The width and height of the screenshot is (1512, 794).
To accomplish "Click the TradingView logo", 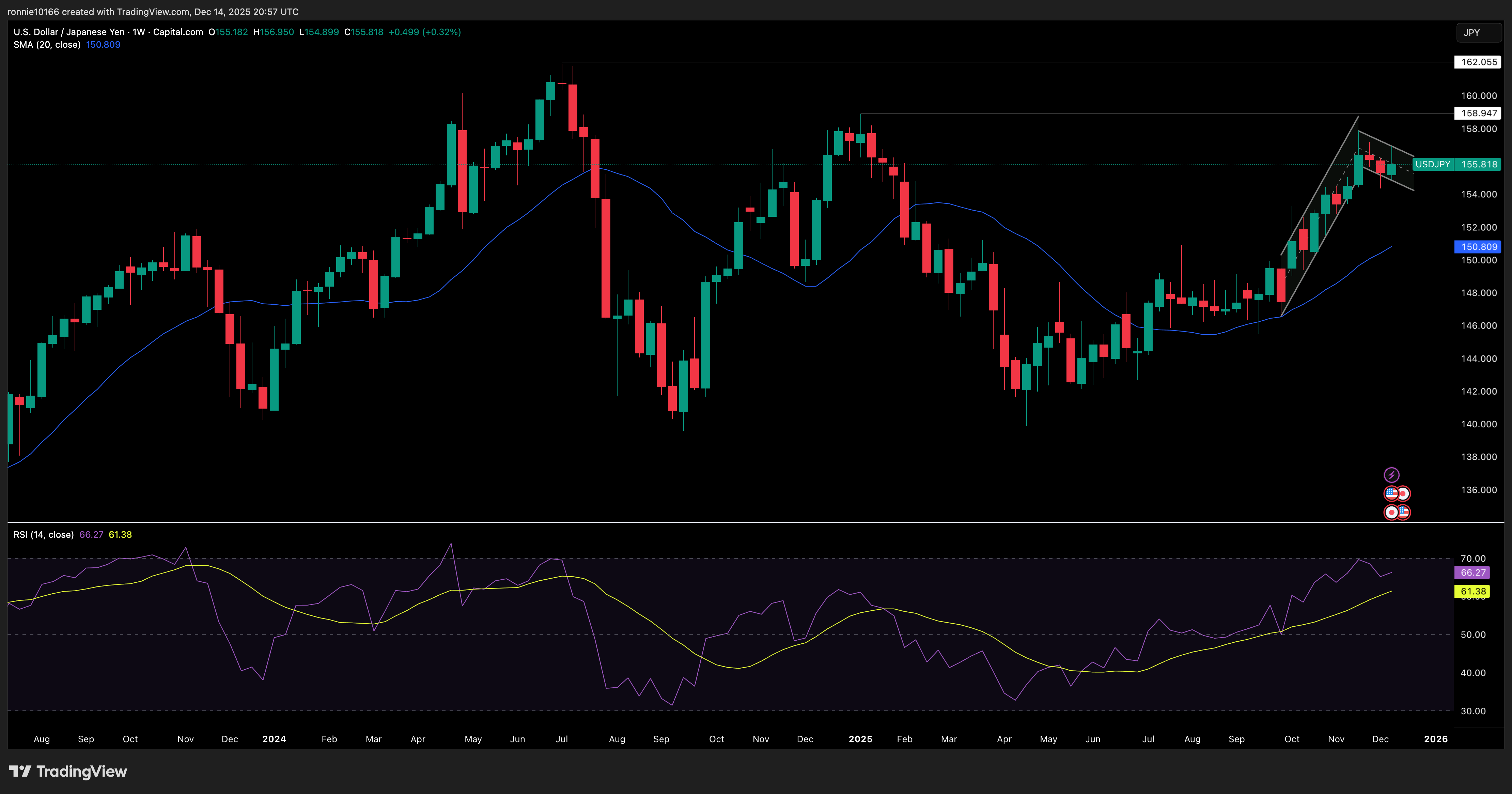I will pos(67,771).
